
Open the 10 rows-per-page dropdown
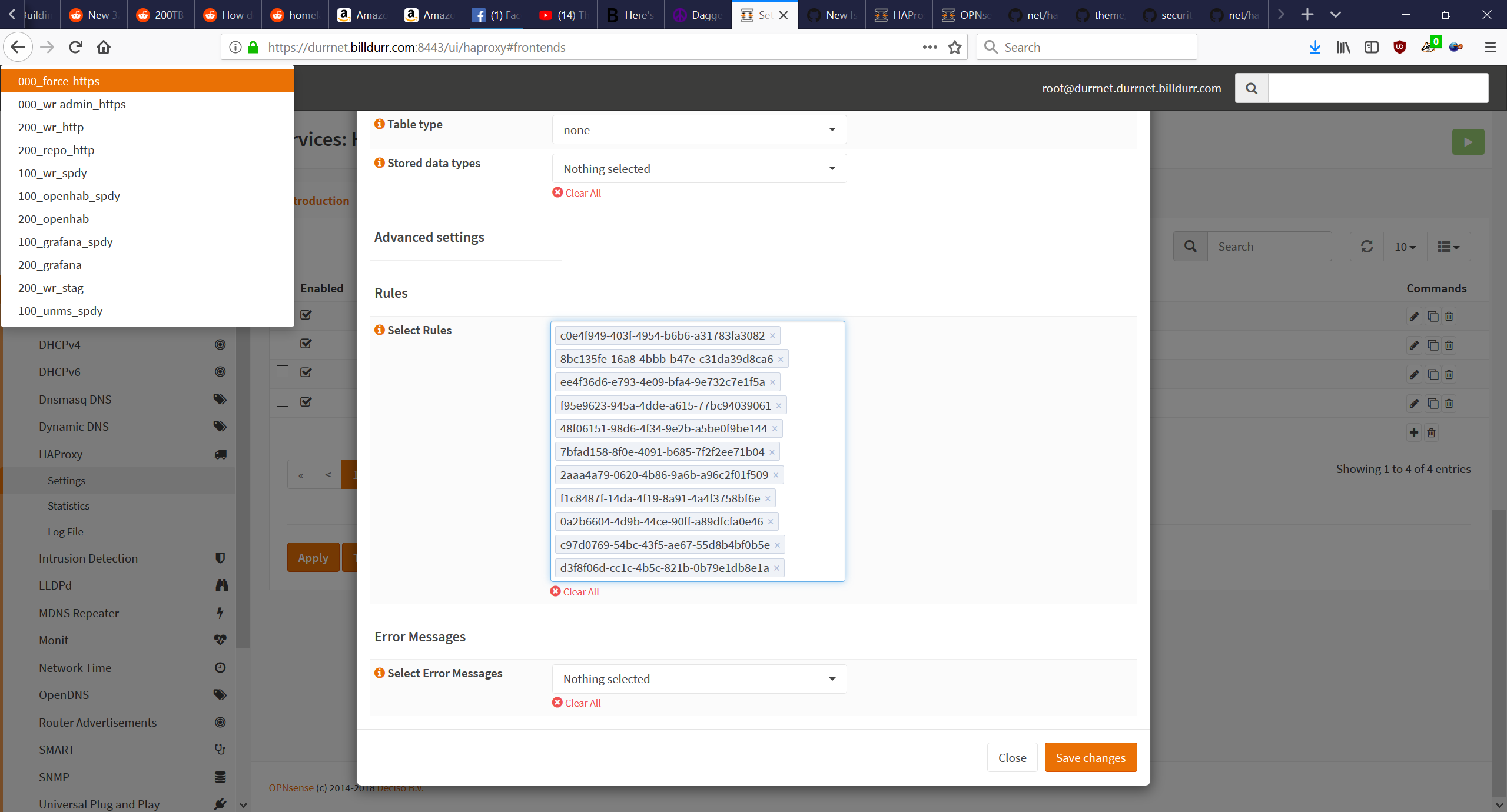pyautogui.click(x=1405, y=247)
